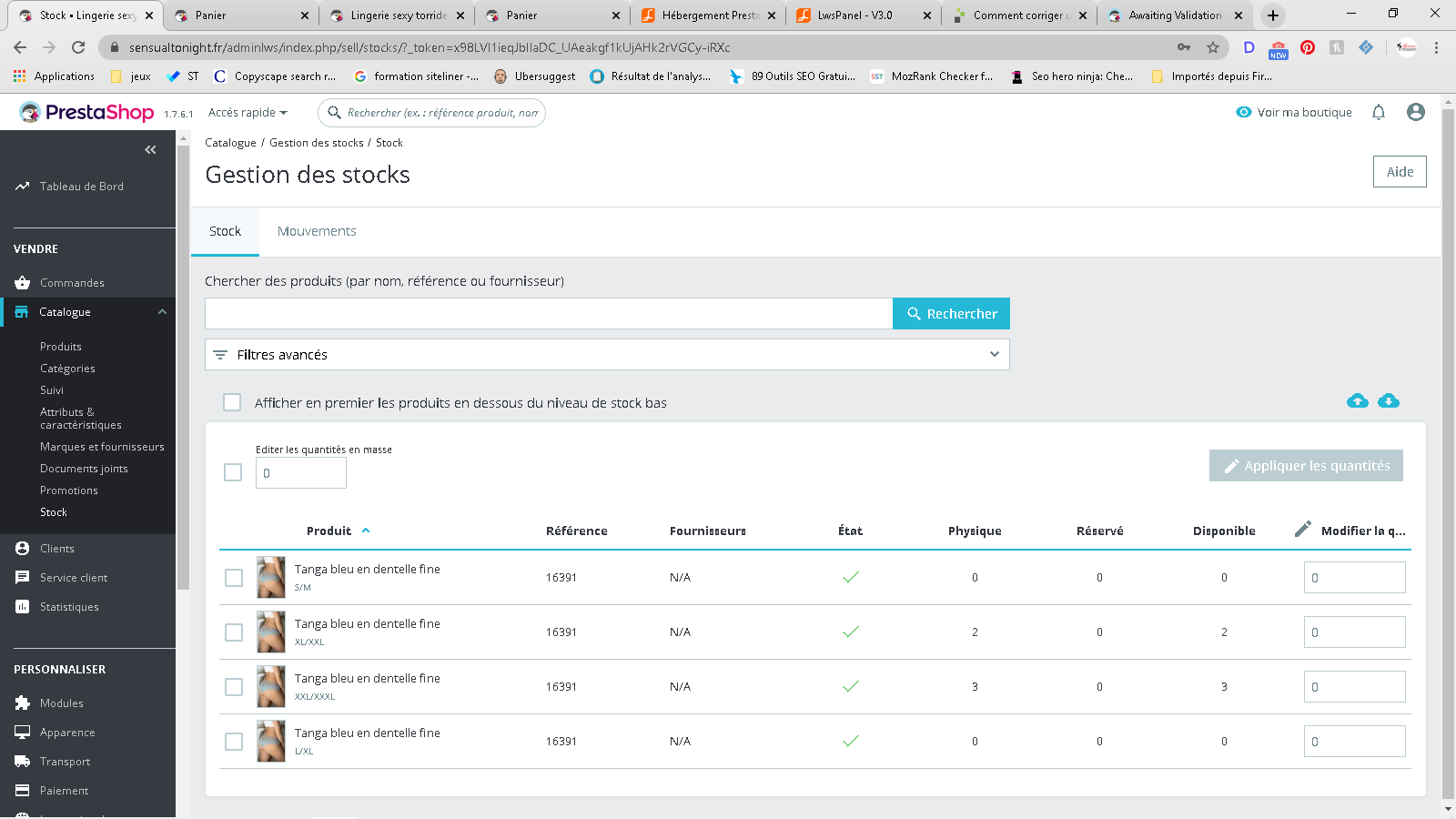Click Gestion des stocks breadcrumb link

point(317,143)
